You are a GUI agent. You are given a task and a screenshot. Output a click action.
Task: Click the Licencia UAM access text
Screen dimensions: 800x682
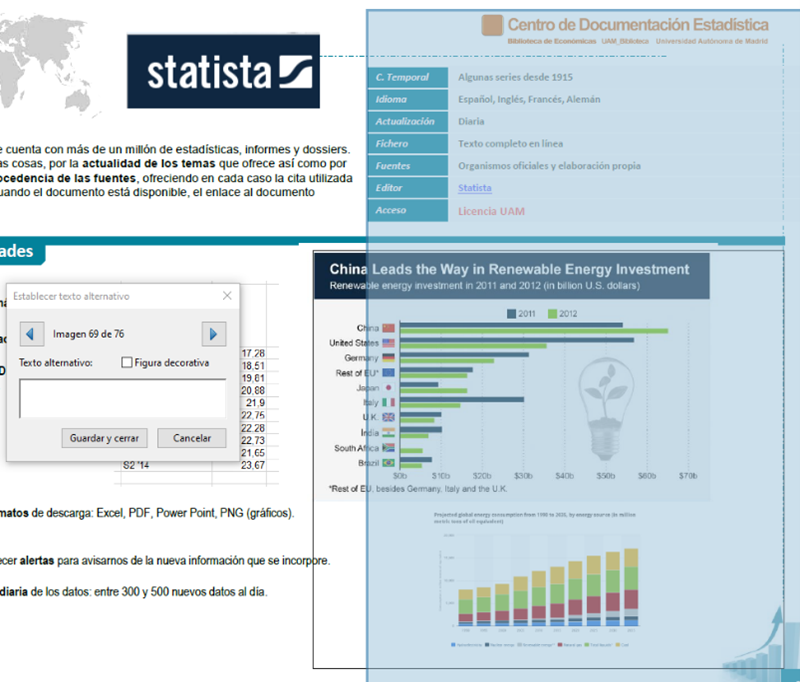click(491, 211)
